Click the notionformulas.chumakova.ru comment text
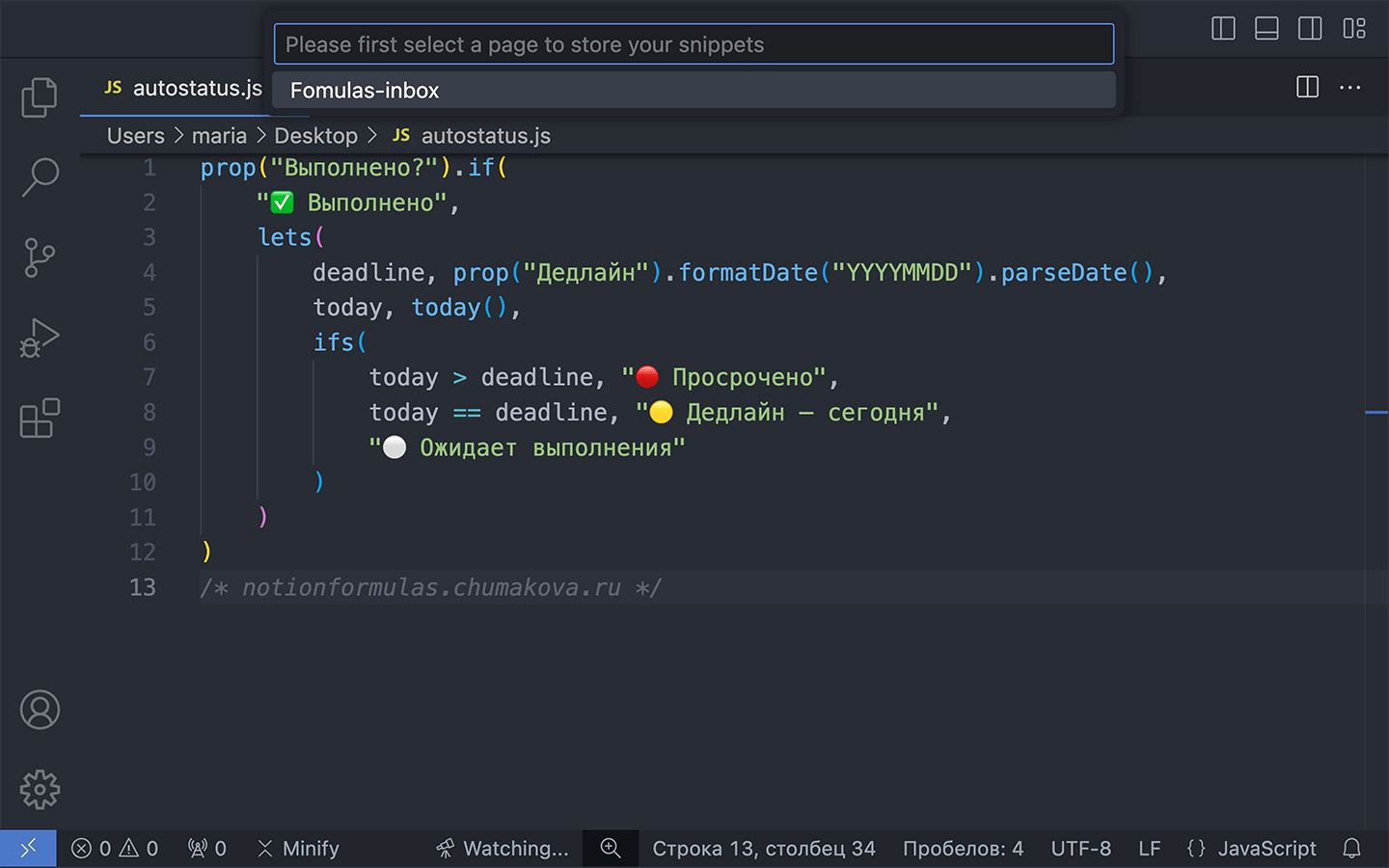Screen dimensions: 1389x868 (x=431, y=587)
